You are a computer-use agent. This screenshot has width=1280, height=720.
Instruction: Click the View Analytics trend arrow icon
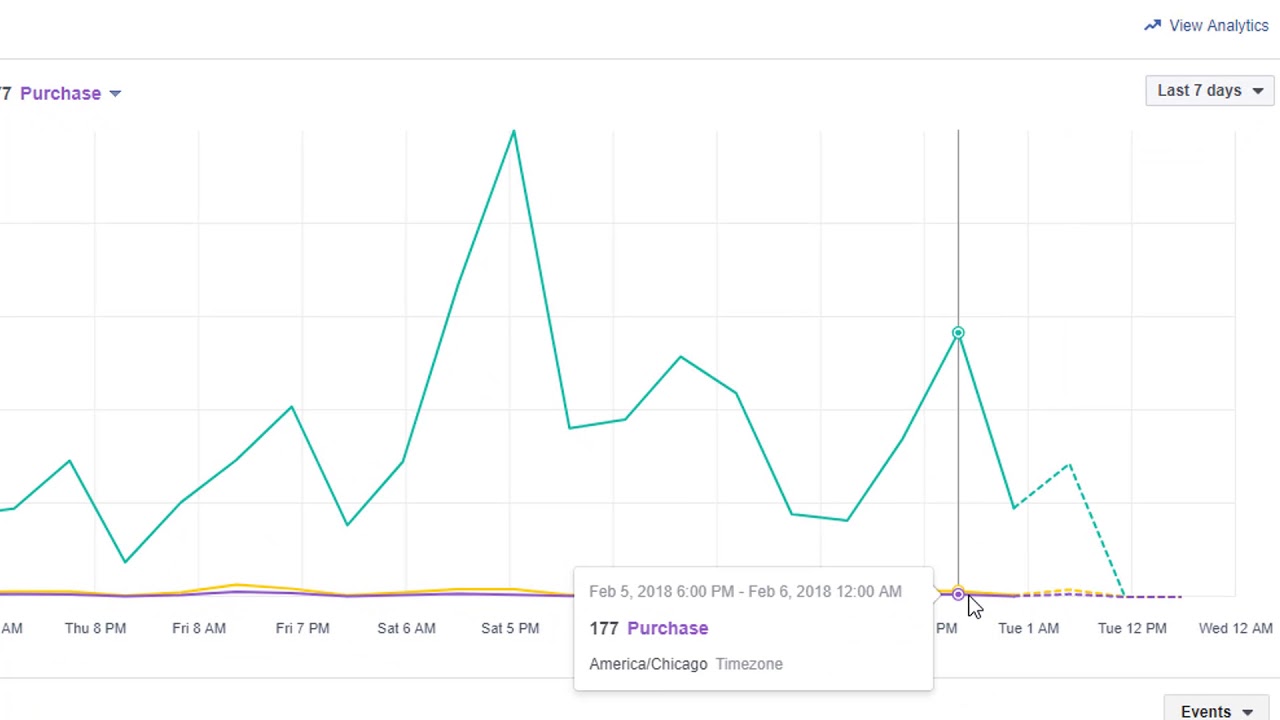coord(1152,25)
